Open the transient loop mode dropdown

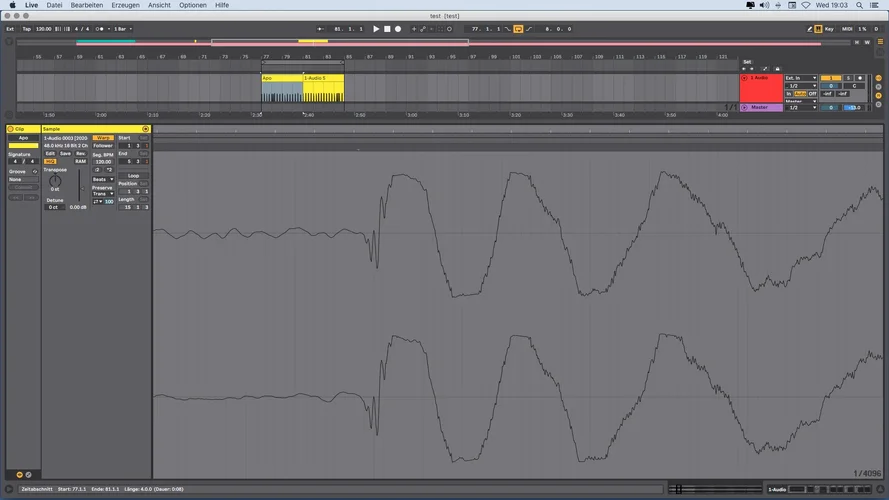click(x=98, y=201)
